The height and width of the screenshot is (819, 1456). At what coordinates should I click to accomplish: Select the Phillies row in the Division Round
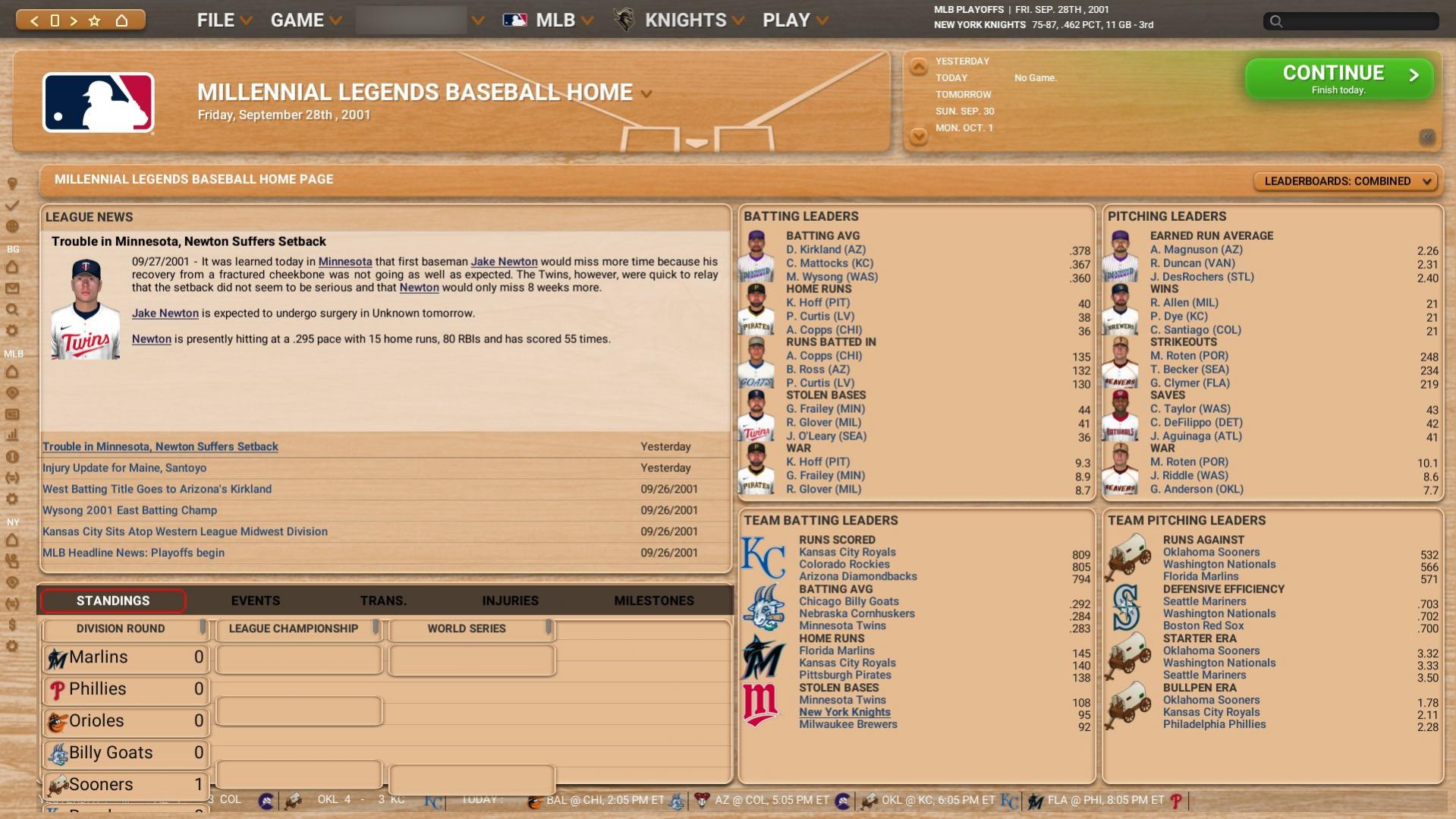point(125,690)
